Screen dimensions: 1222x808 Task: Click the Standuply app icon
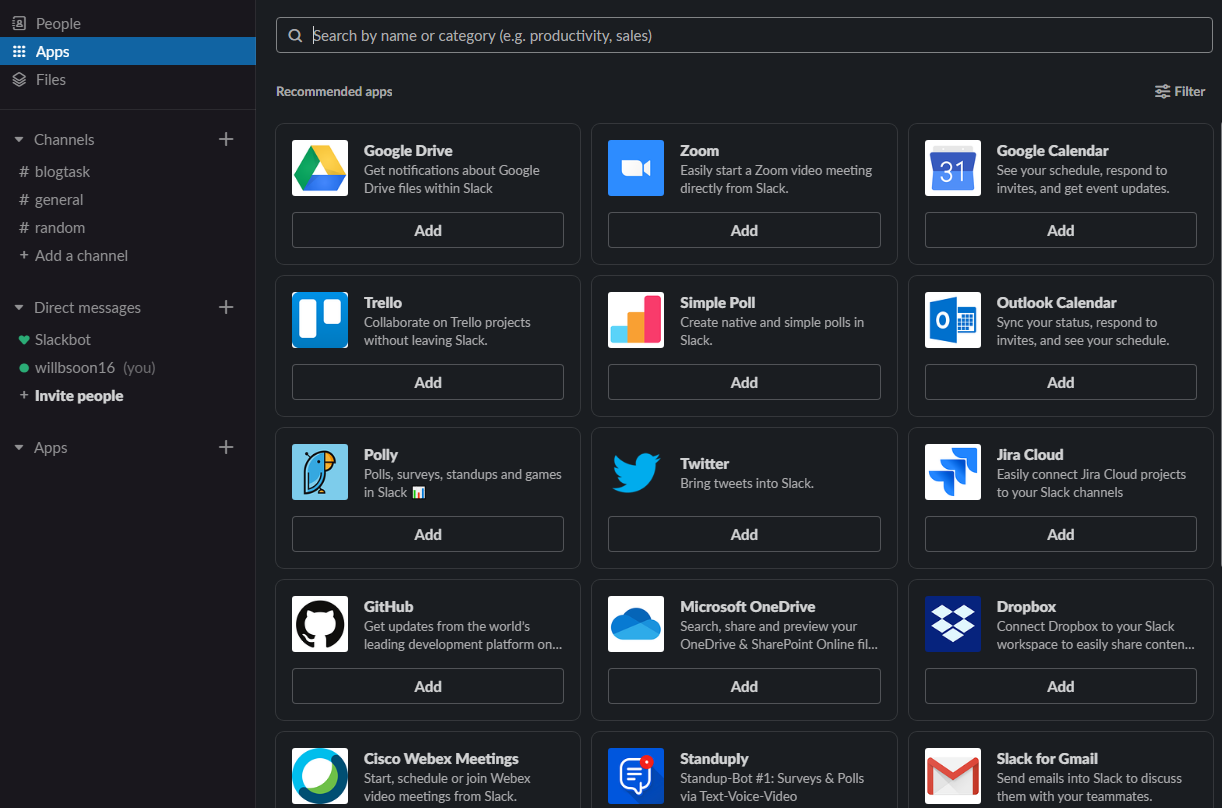point(636,776)
